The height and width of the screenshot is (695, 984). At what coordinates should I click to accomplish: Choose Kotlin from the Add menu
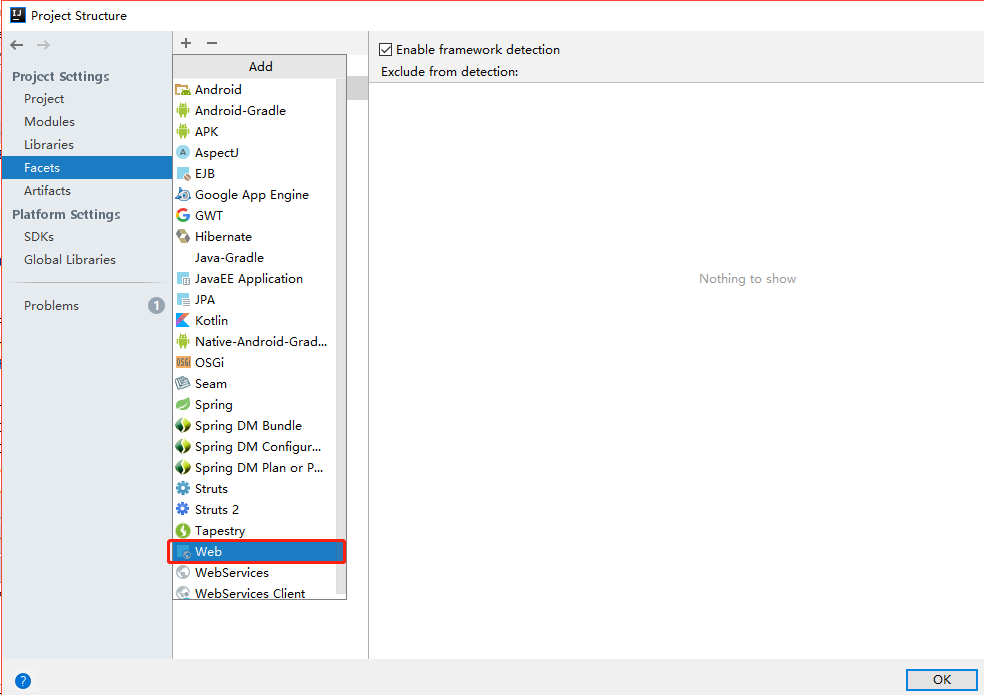click(x=256, y=321)
